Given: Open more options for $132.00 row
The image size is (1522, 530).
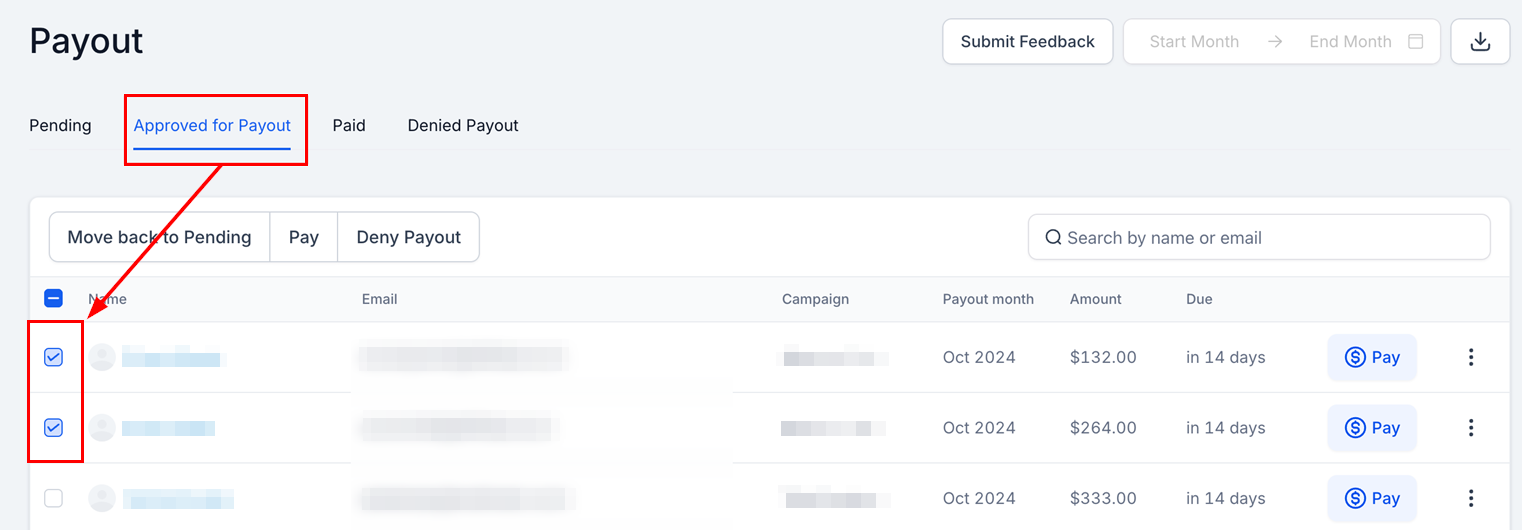Looking at the screenshot, I should point(1470,357).
